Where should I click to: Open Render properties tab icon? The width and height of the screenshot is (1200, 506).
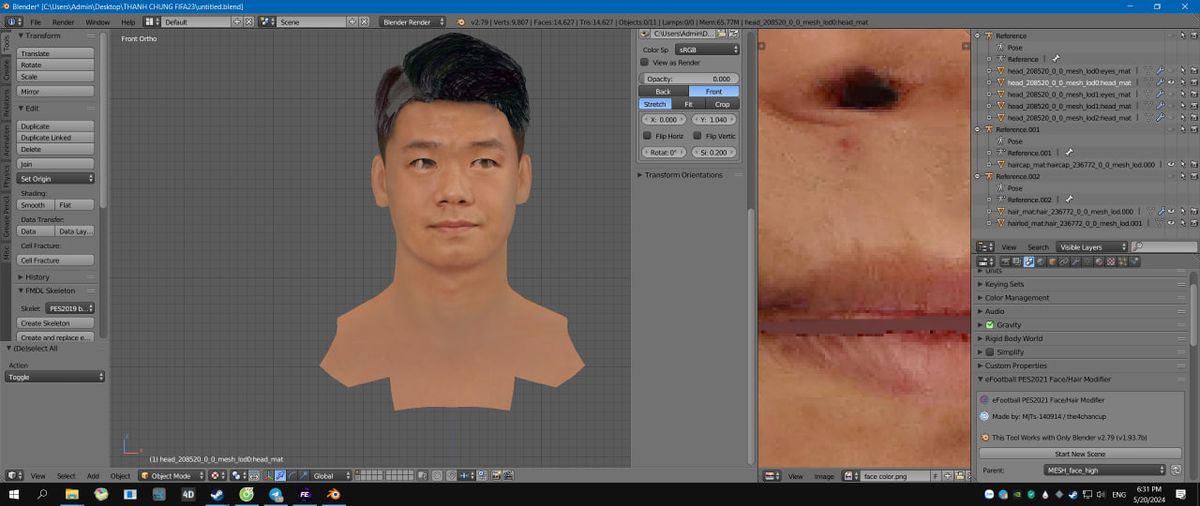(x=1005, y=261)
